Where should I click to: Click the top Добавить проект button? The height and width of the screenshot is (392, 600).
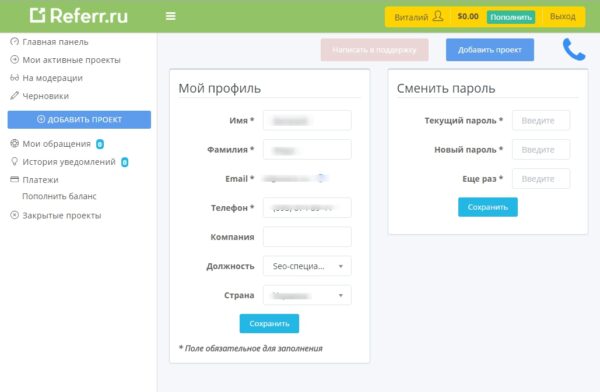click(490, 50)
